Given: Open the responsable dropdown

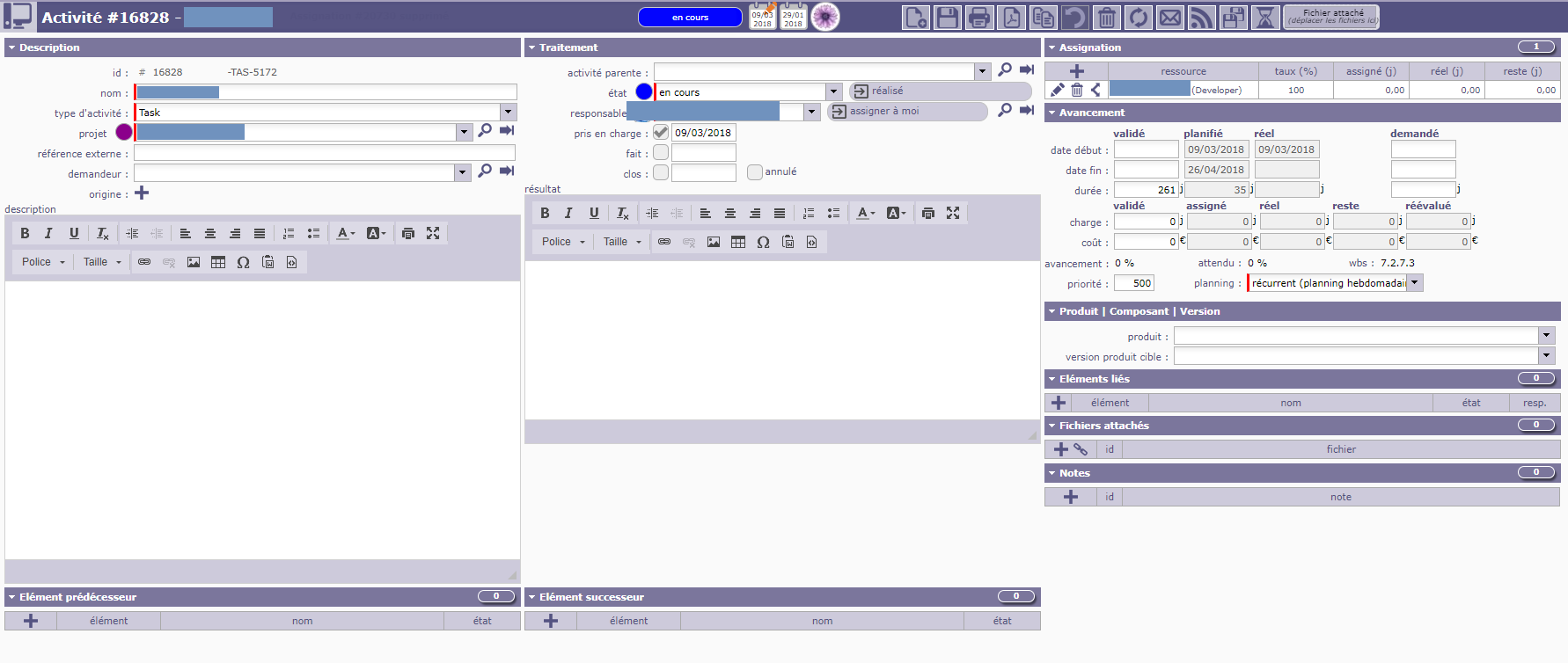Looking at the screenshot, I should click(811, 112).
